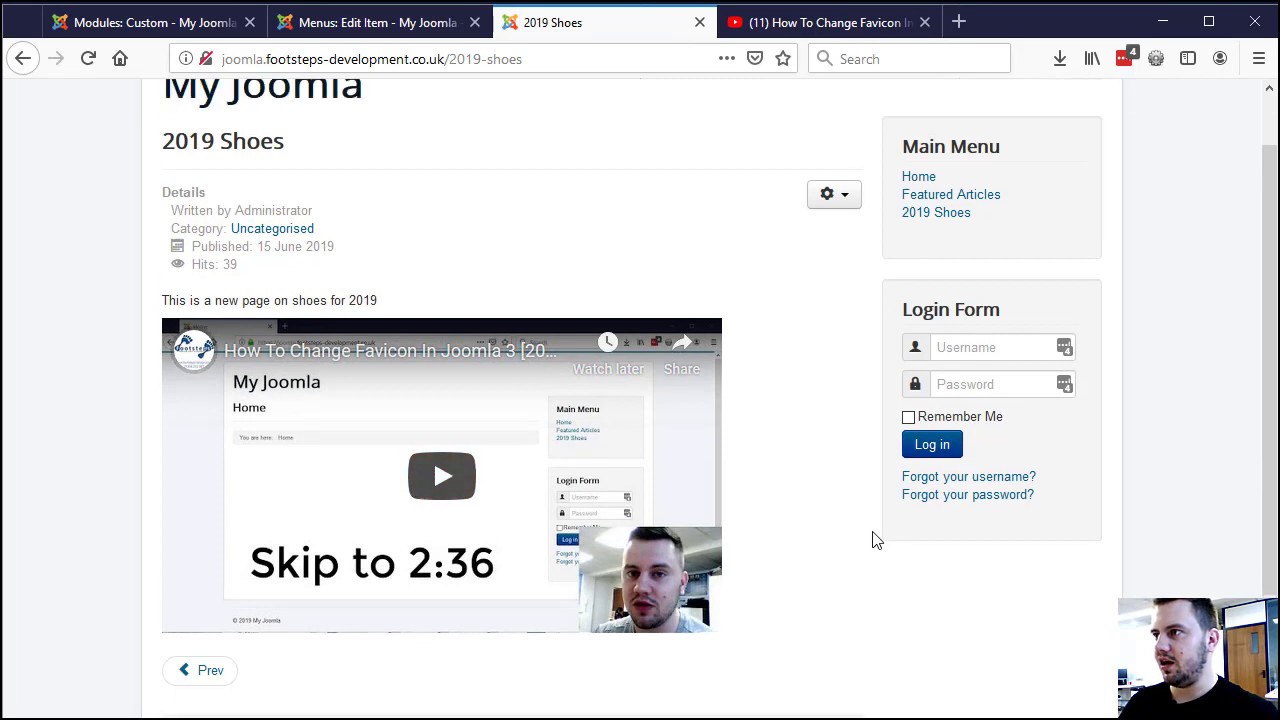Click the scrollbar up arrow
The height and width of the screenshot is (720, 1280).
[x=1270, y=88]
